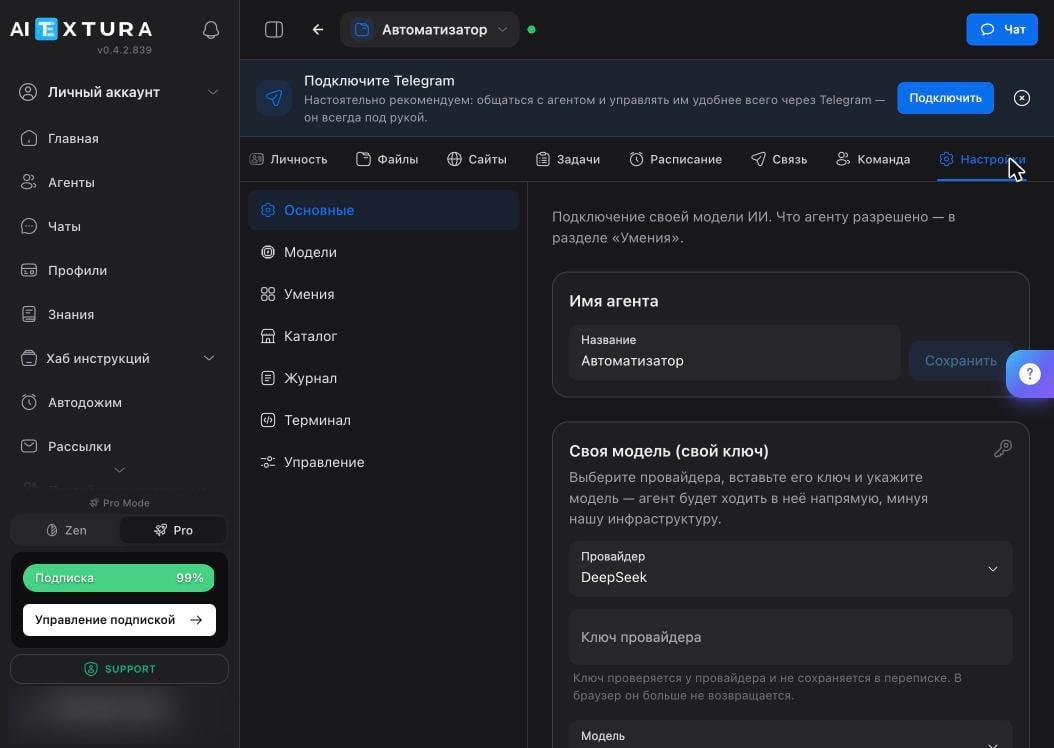Open notifications bell icon
The height and width of the screenshot is (748, 1054).
tap(210, 30)
